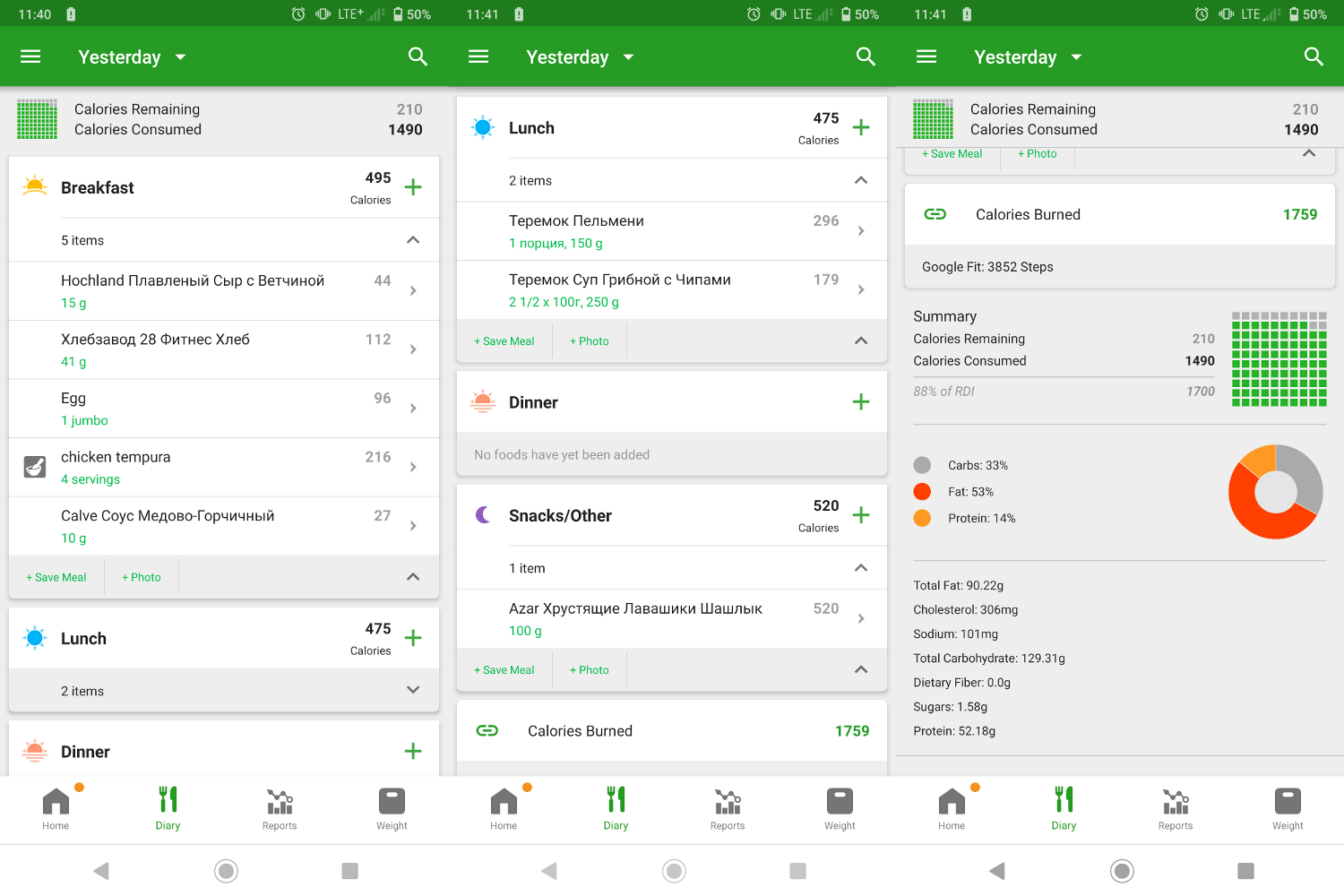Tap Android back button in left screen

[101, 870]
